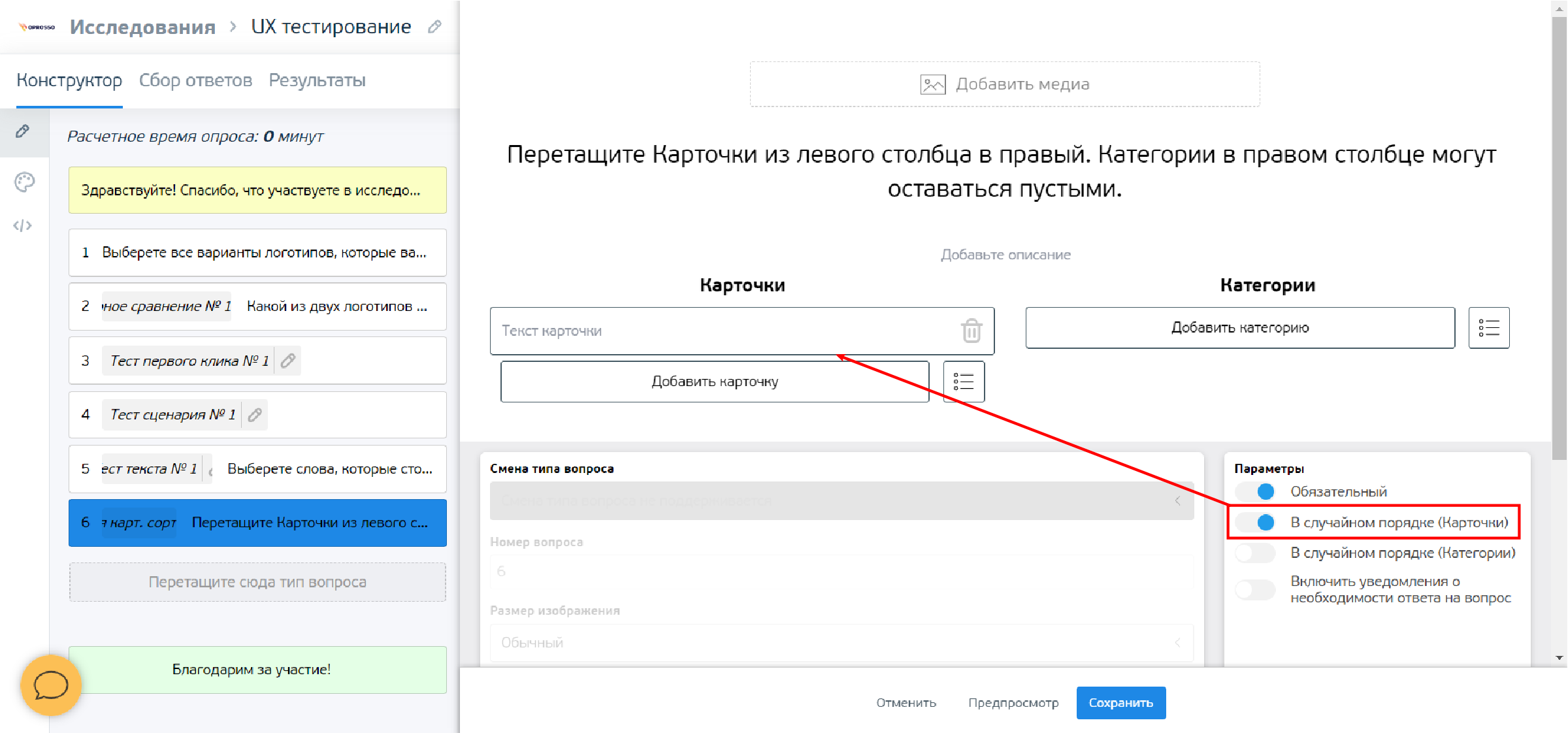Toggle В случайном порядке (Карточки) switch
Image resolution: width=1568 pixels, height=733 pixels.
(x=1256, y=522)
